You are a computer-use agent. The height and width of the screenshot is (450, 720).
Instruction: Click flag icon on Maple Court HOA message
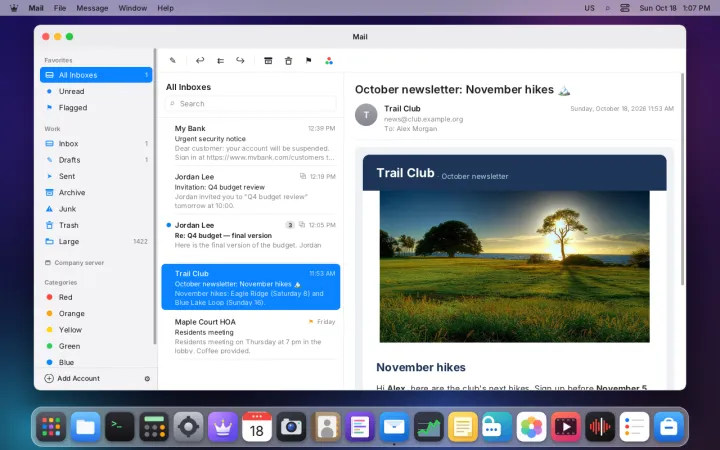[311, 322]
